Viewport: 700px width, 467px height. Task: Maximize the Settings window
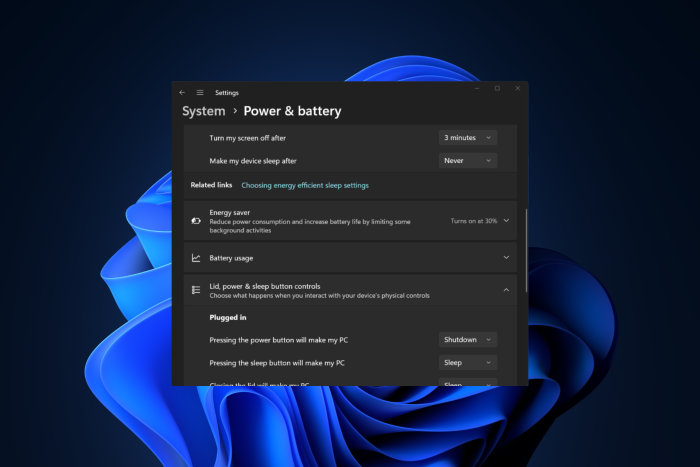[x=497, y=88]
